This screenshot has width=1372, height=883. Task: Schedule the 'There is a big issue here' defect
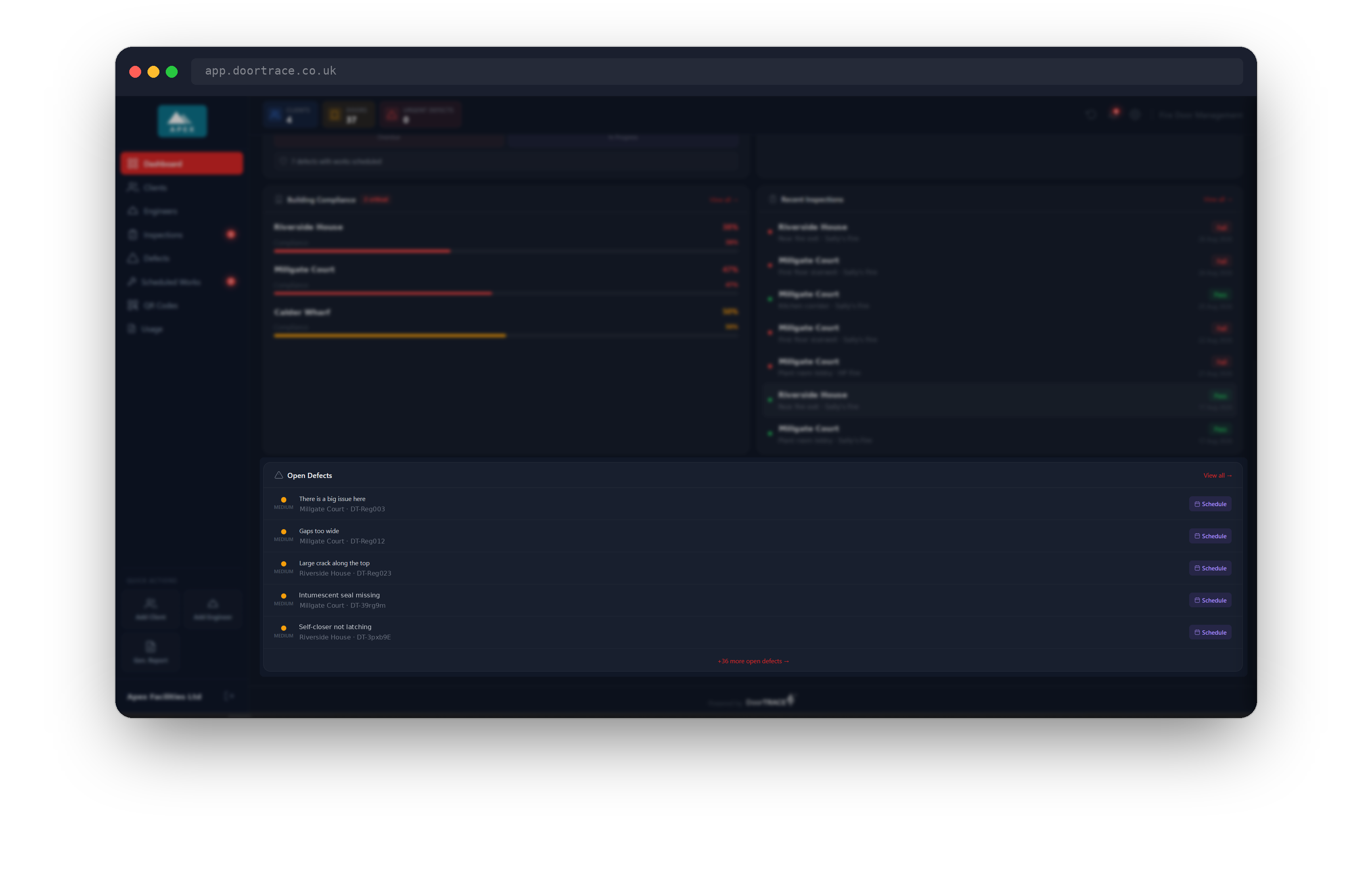pos(1210,504)
